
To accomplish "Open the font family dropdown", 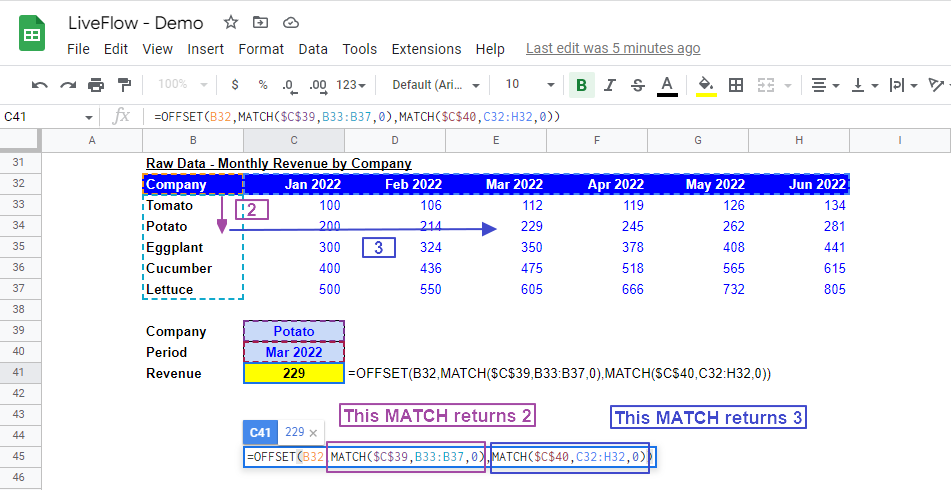I will click(x=435, y=85).
